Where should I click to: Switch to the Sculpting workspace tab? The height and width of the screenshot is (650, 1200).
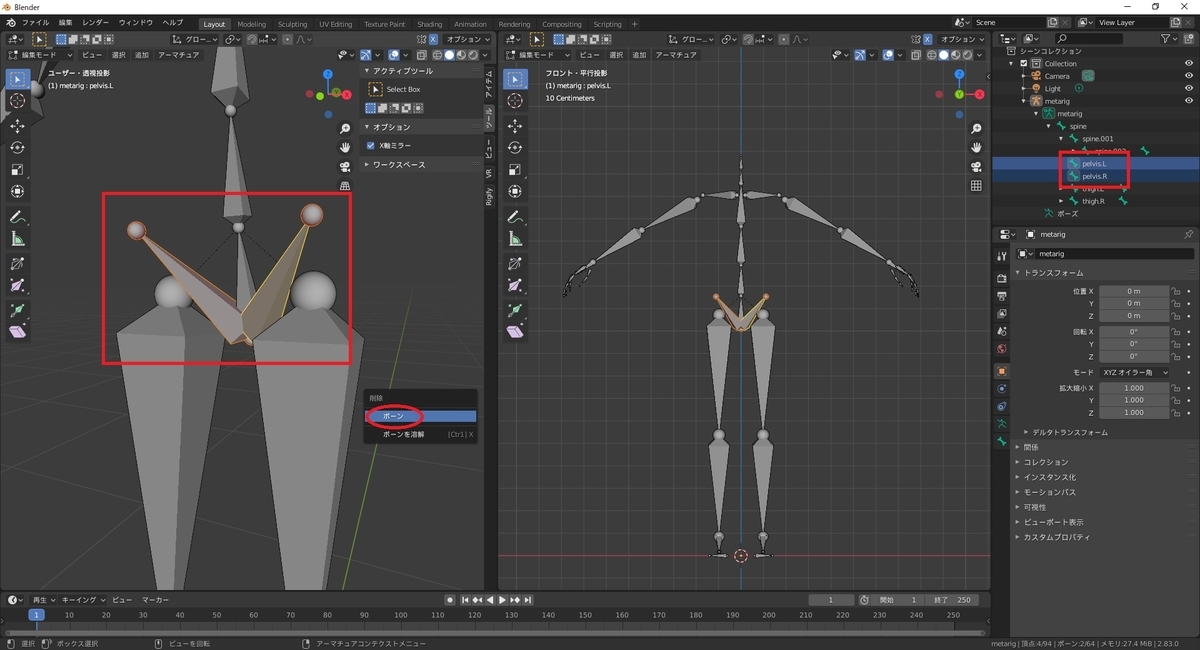coord(292,24)
